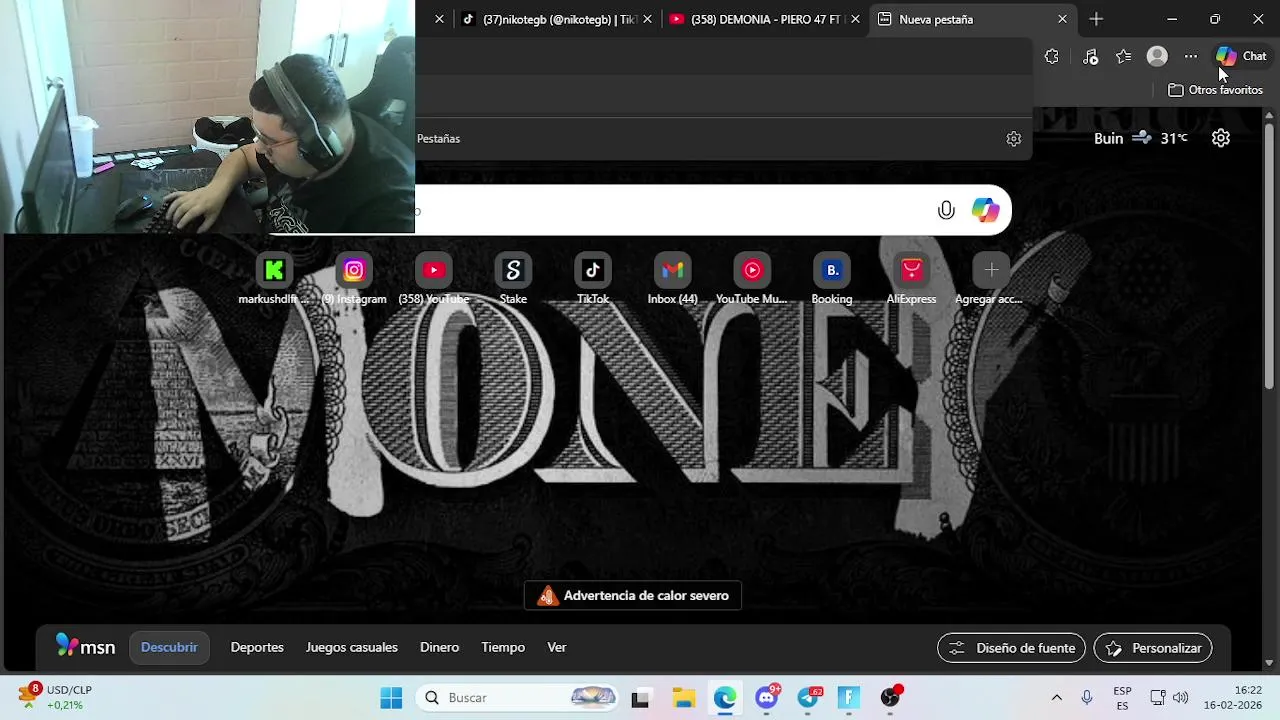This screenshot has height=720, width=1280.
Task: Open the browser extensions puzzle icon
Action: 1051,56
